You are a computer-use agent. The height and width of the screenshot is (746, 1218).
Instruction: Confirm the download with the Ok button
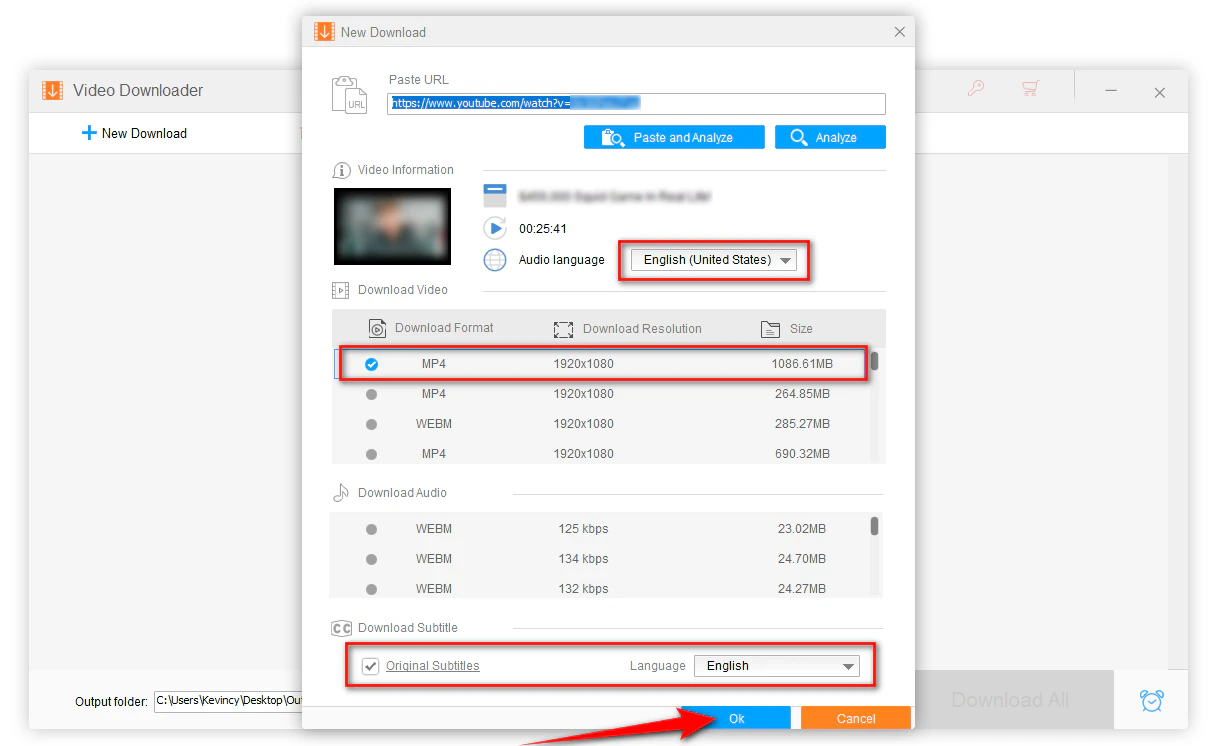click(x=737, y=718)
